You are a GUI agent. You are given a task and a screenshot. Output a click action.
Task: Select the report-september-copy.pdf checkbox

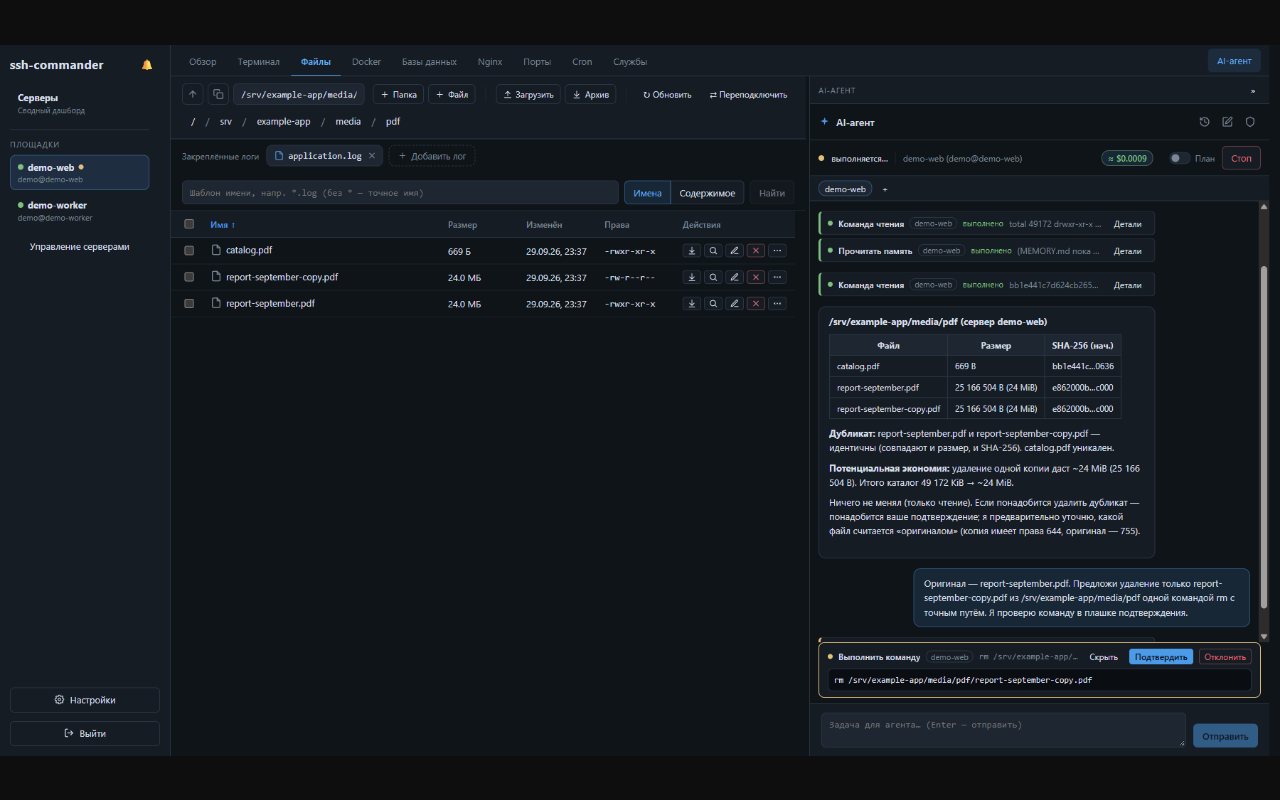tap(189, 277)
